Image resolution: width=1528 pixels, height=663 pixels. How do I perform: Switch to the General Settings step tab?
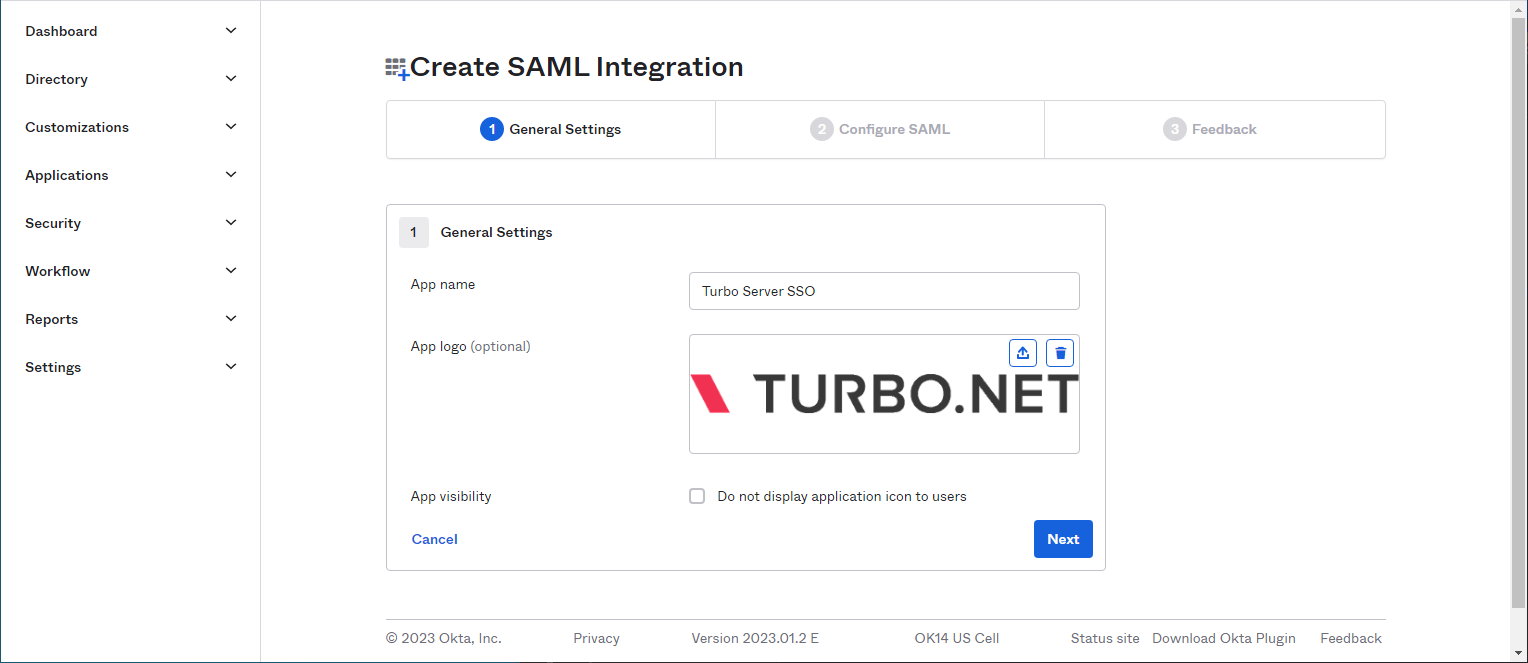click(550, 129)
